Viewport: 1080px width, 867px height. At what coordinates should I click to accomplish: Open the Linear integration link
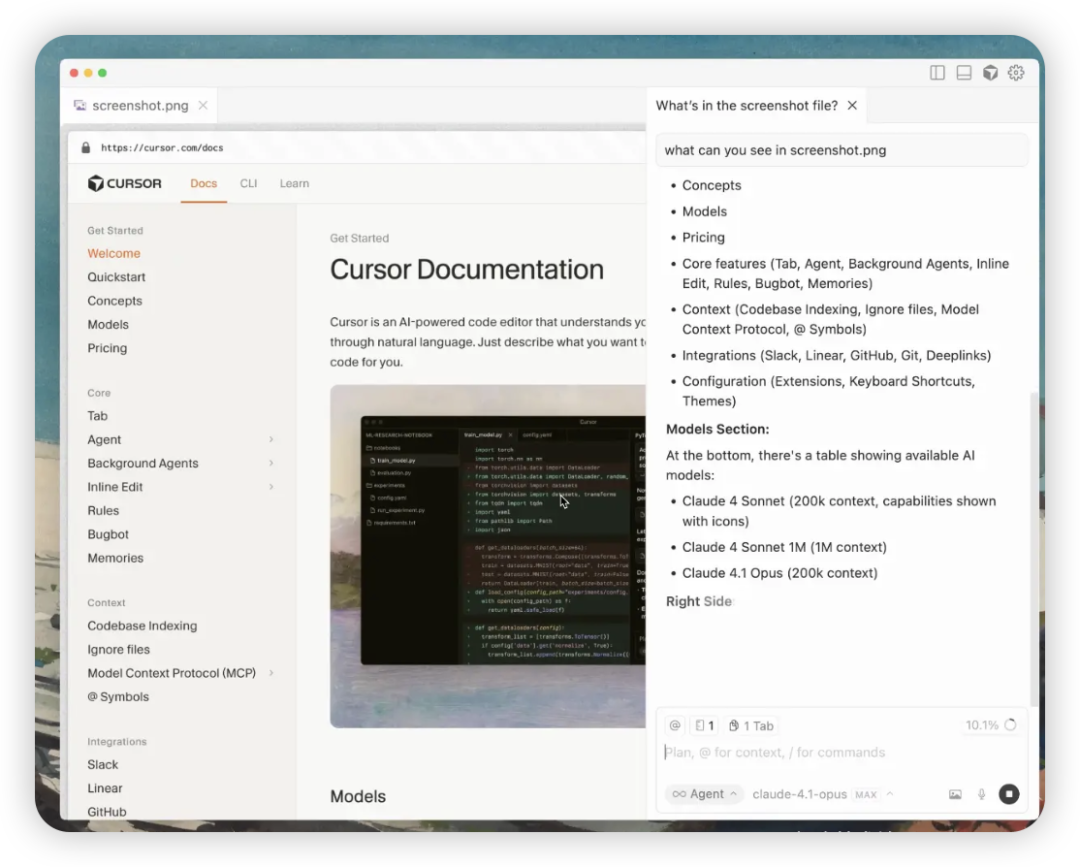click(x=105, y=788)
